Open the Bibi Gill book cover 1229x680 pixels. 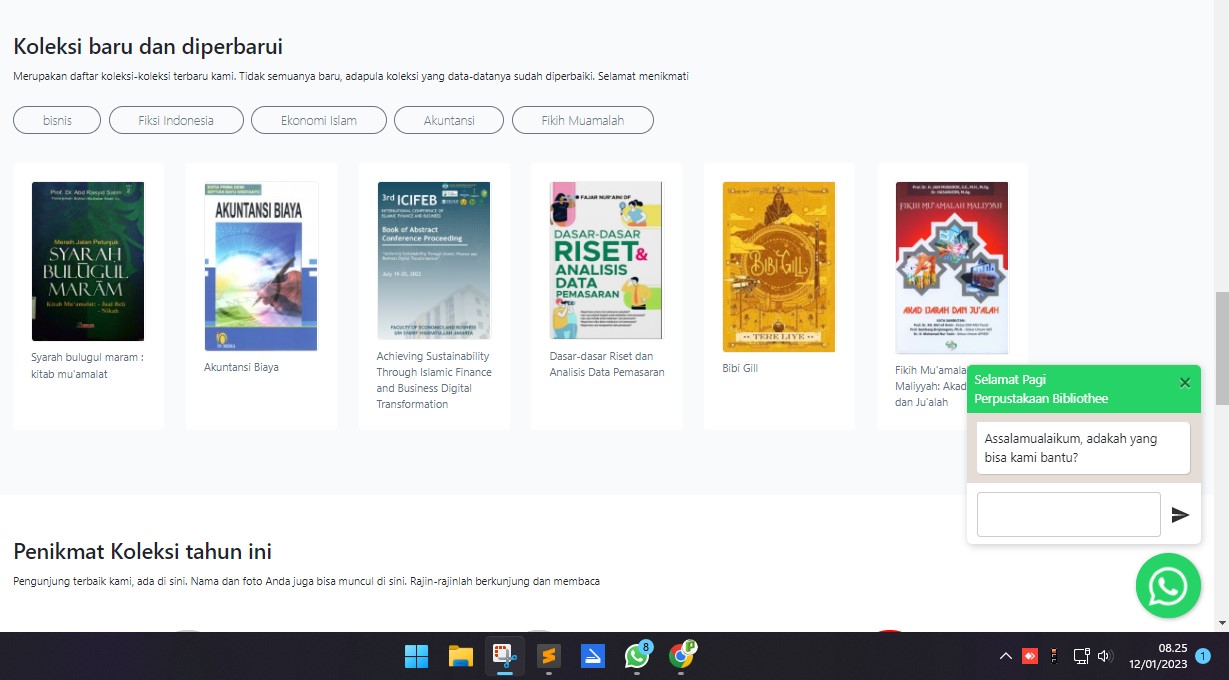(779, 267)
